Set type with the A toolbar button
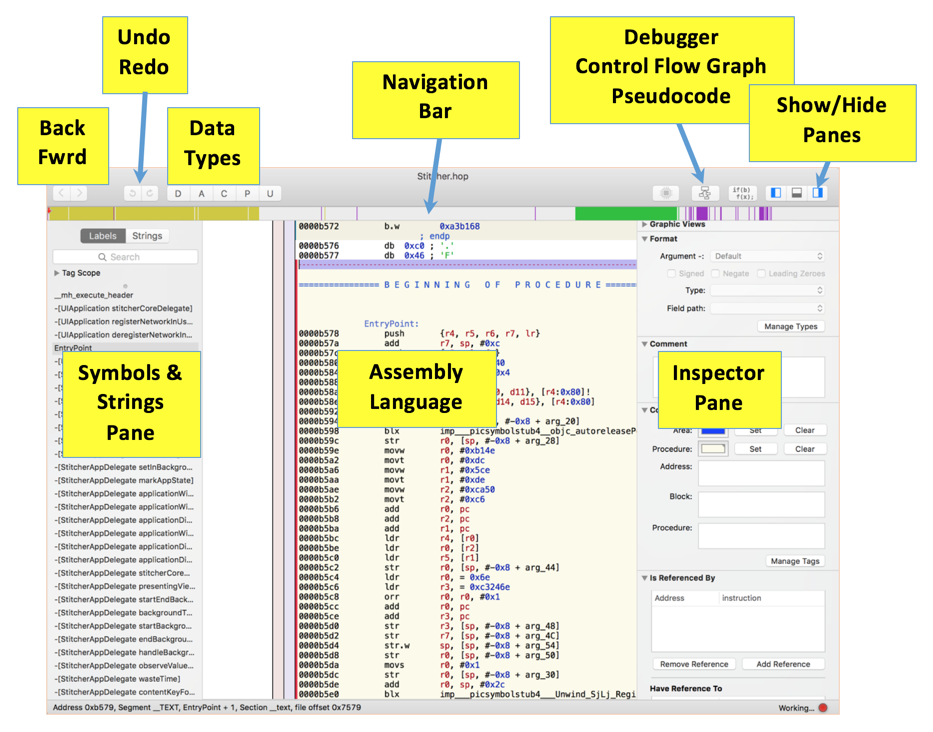Screen dimensions: 933x732 coord(202,193)
